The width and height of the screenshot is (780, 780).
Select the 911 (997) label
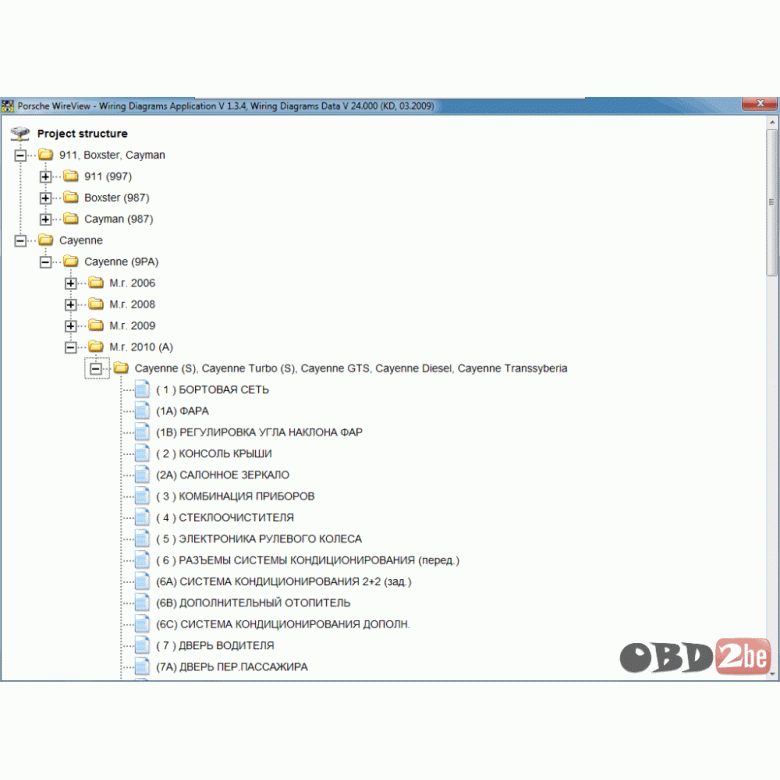point(108,177)
